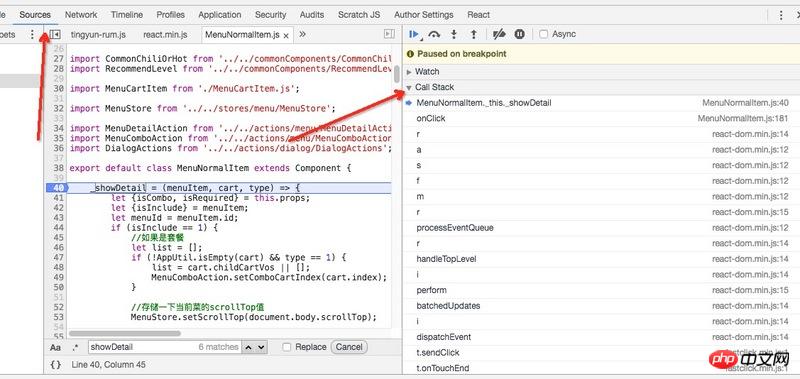800x379 pixels.
Task: Go to next search match
Action: (261, 347)
